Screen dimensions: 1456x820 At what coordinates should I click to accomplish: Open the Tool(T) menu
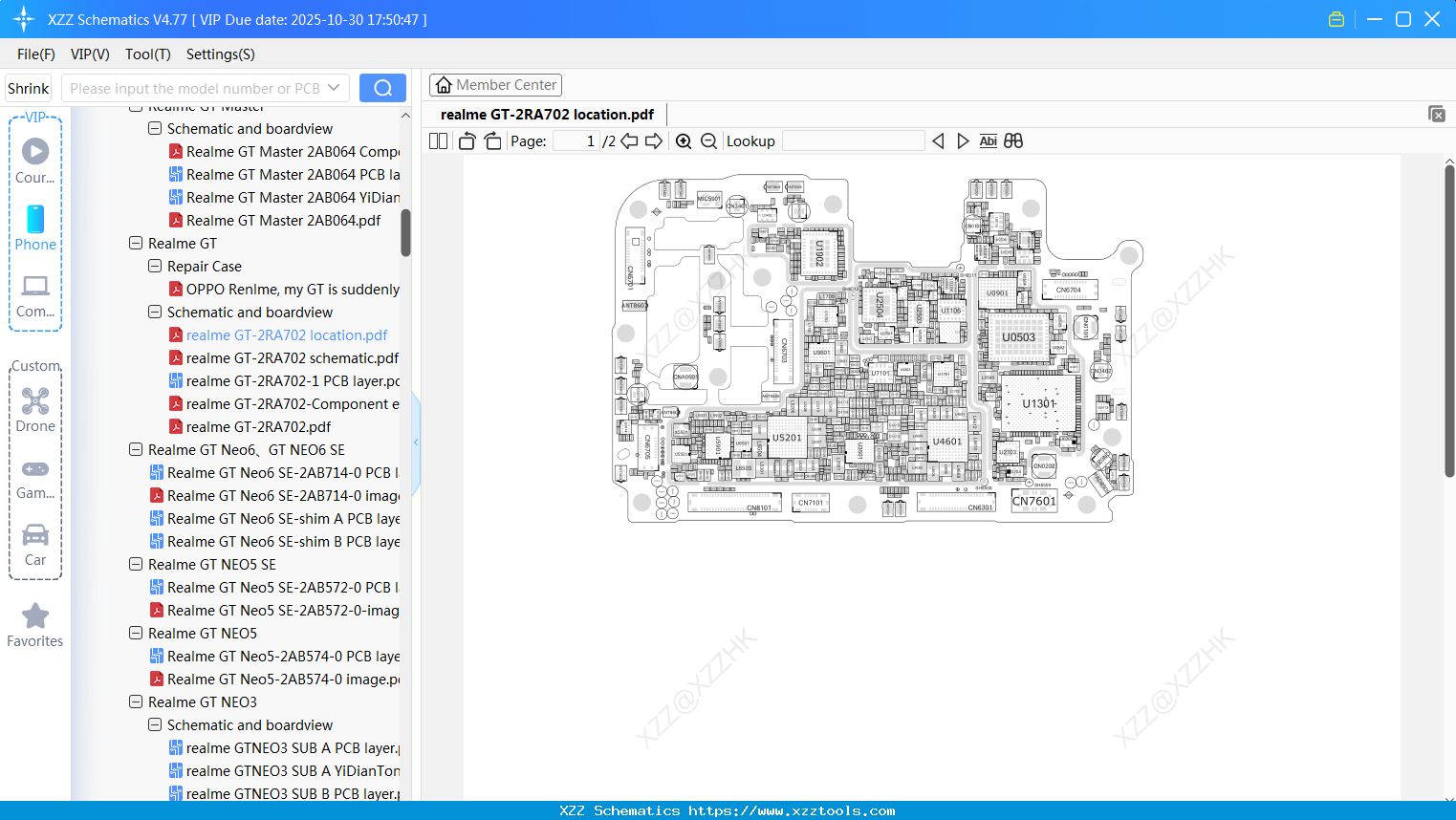(147, 54)
